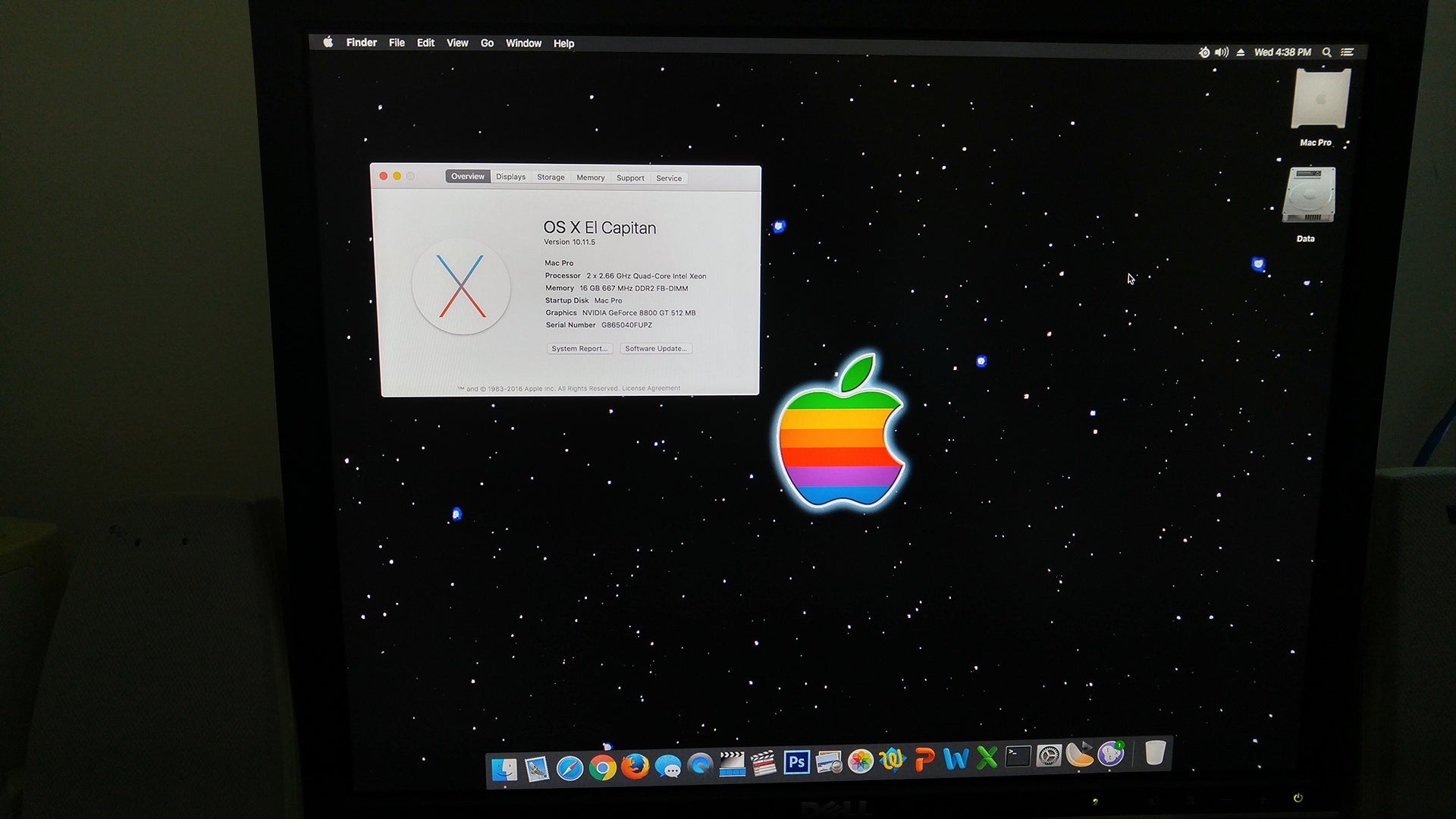Launch Photoshop from the Dock
Screen dimensions: 1456x819
click(x=797, y=762)
